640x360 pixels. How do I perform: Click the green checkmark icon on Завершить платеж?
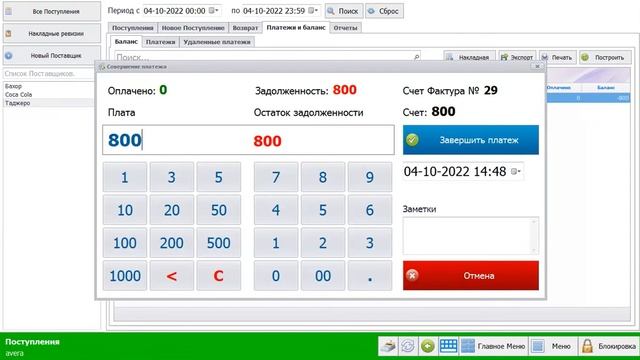pos(412,140)
